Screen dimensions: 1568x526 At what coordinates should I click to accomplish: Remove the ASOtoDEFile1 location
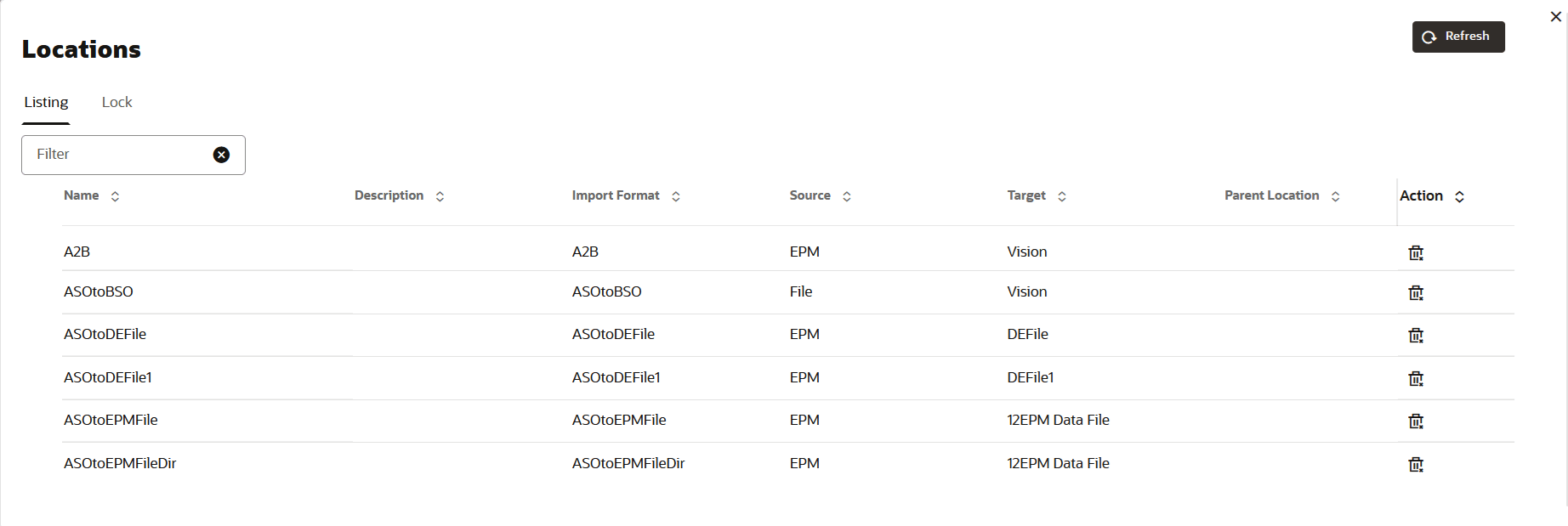coord(1416,378)
